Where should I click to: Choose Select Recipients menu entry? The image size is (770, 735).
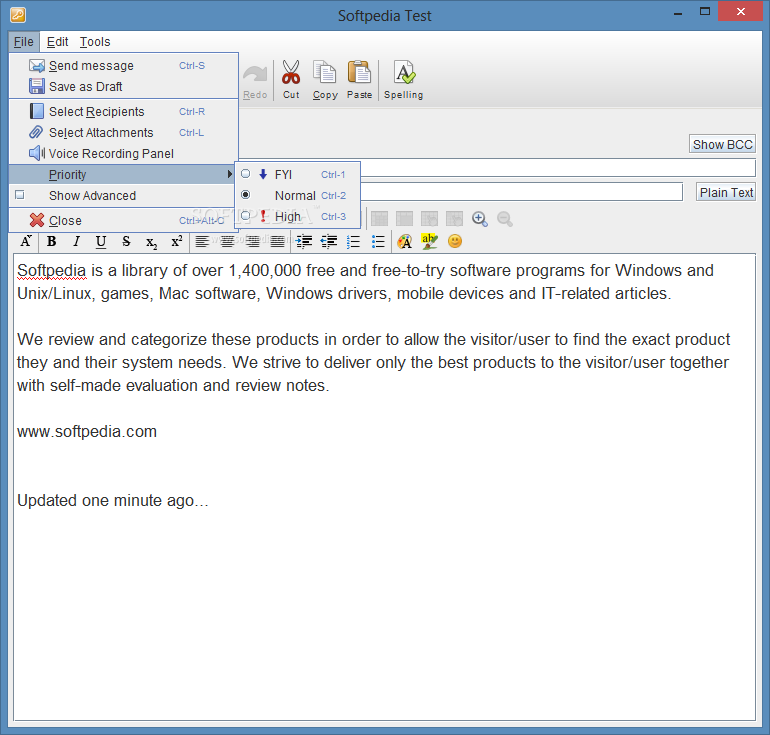124,111
